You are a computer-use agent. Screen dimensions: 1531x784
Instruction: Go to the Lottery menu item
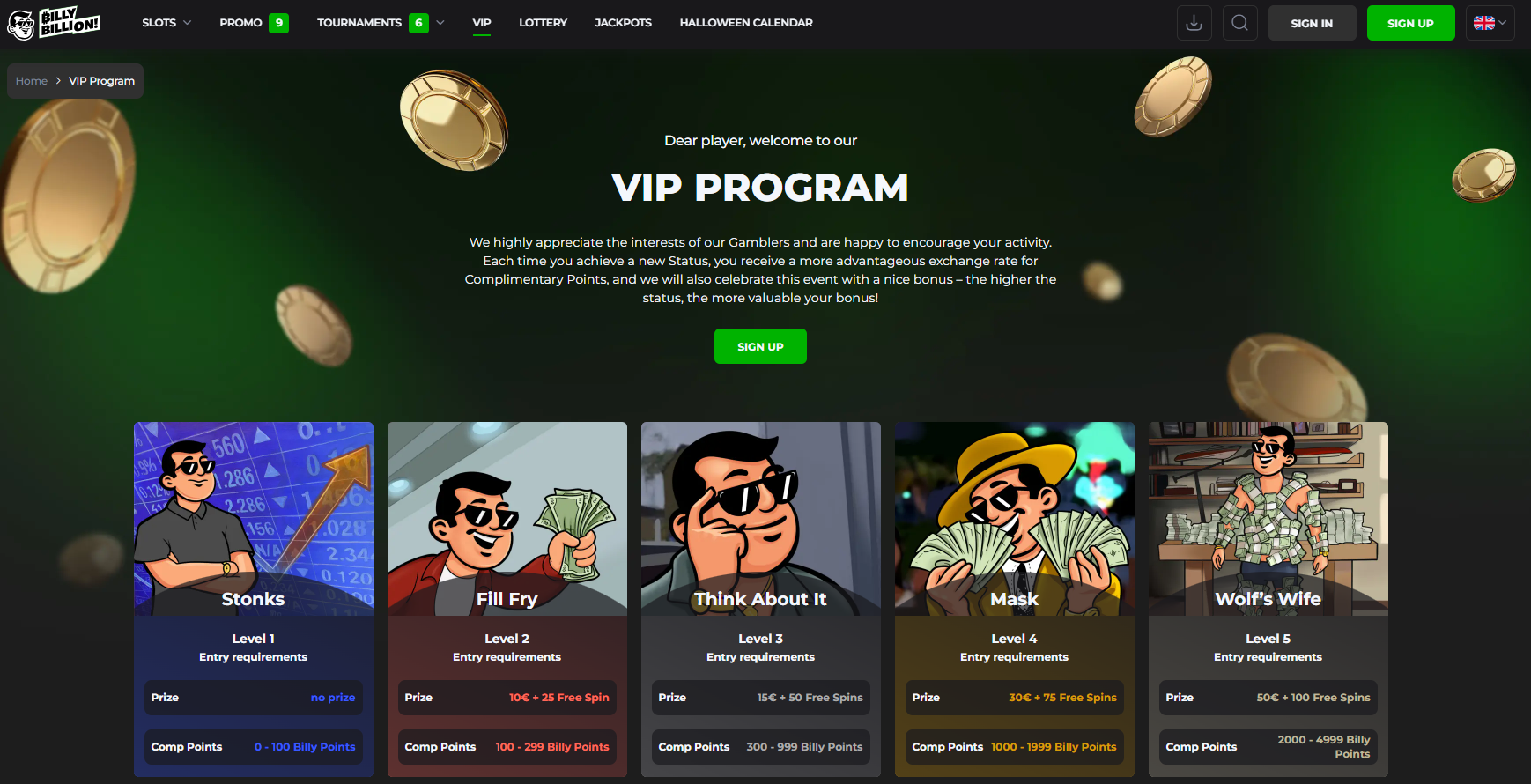543,23
